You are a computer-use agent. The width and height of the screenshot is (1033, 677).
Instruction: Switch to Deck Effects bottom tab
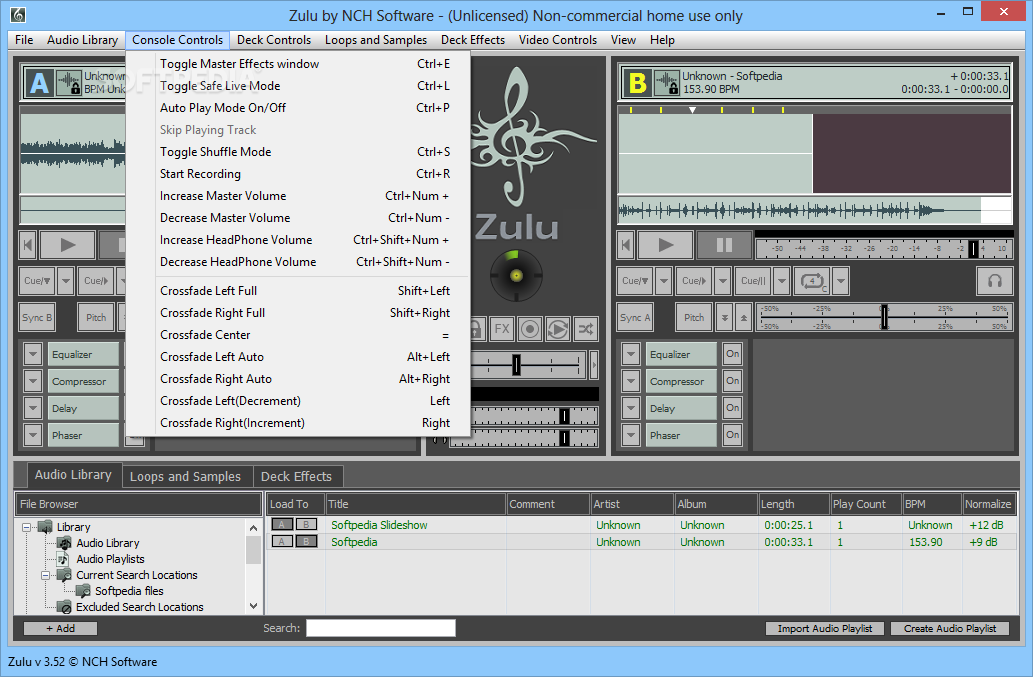click(296, 476)
